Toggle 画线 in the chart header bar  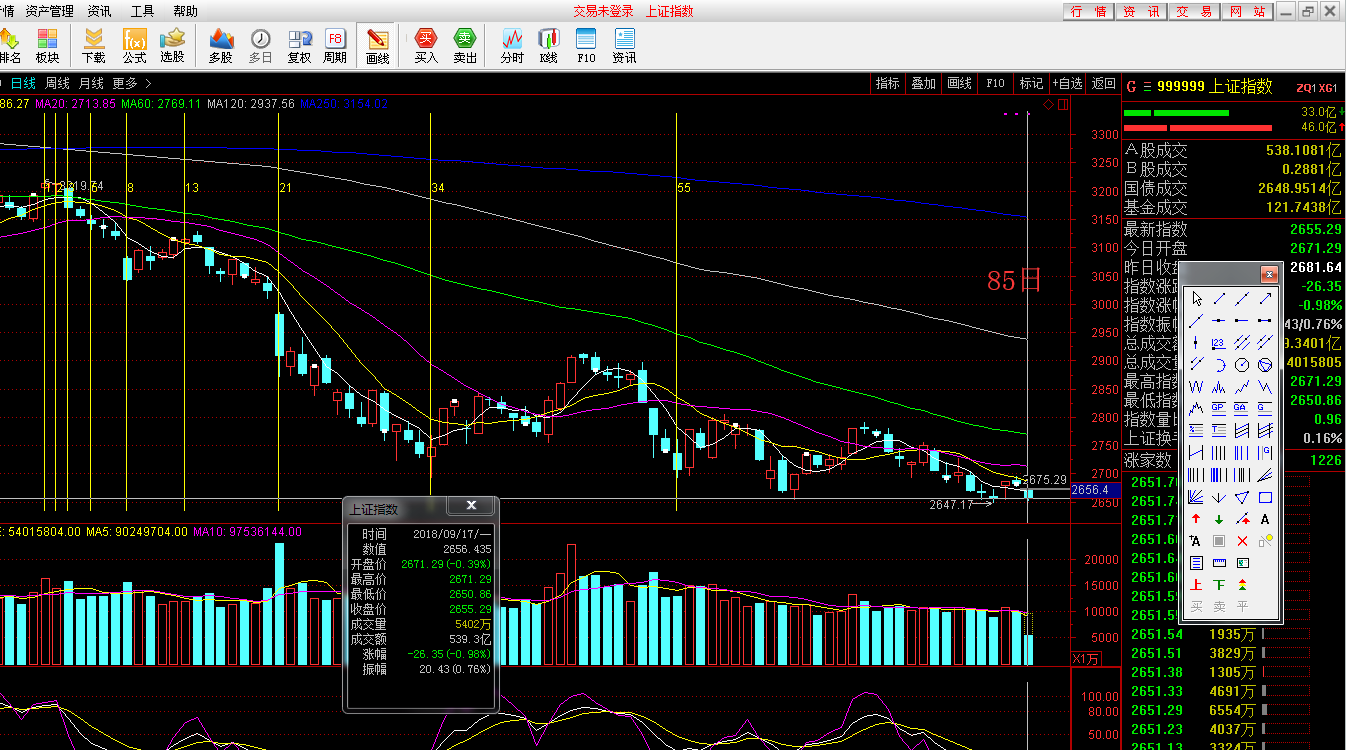click(x=959, y=84)
